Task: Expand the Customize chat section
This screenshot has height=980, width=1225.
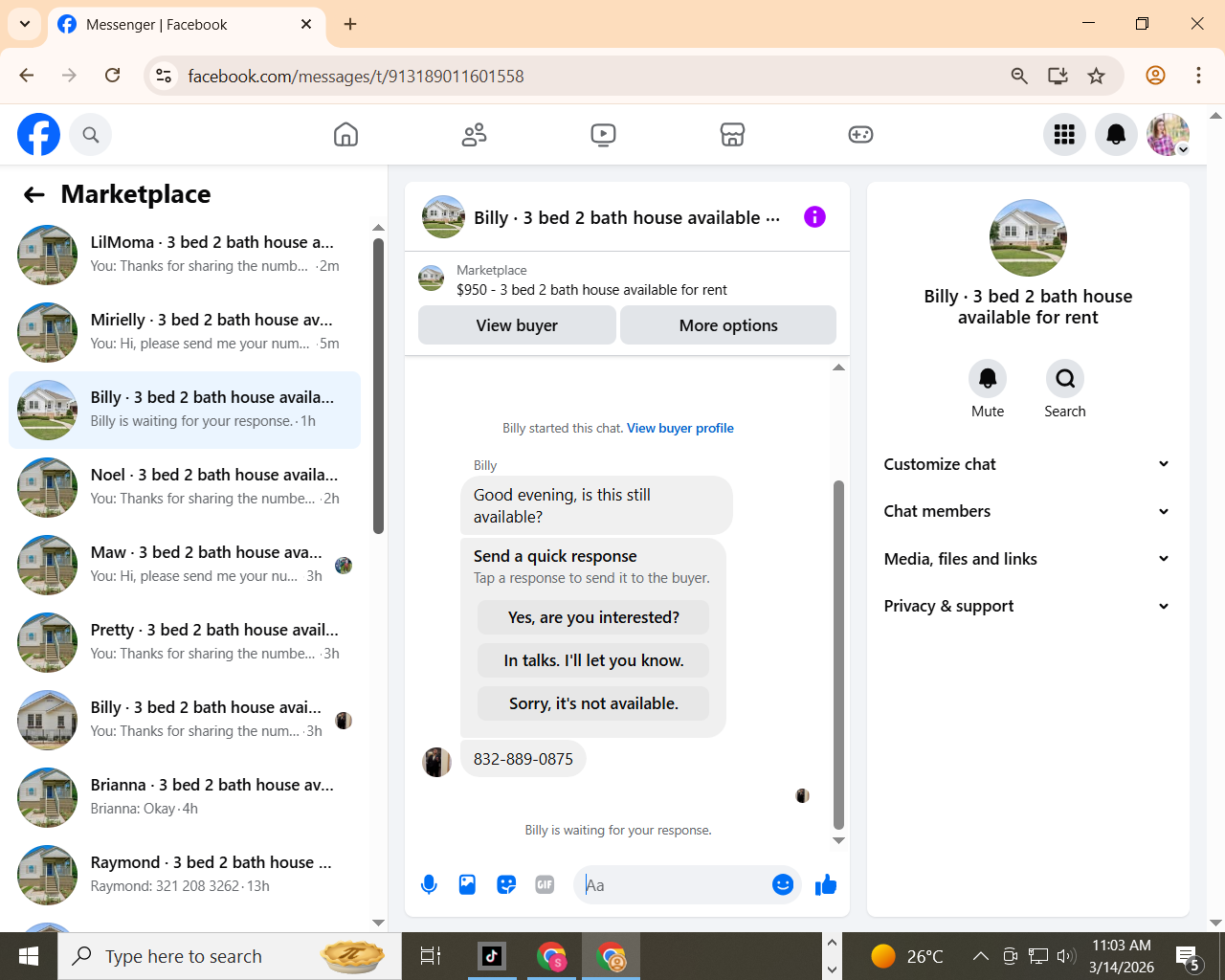Action: pyautogui.click(x=1028, y=464)
